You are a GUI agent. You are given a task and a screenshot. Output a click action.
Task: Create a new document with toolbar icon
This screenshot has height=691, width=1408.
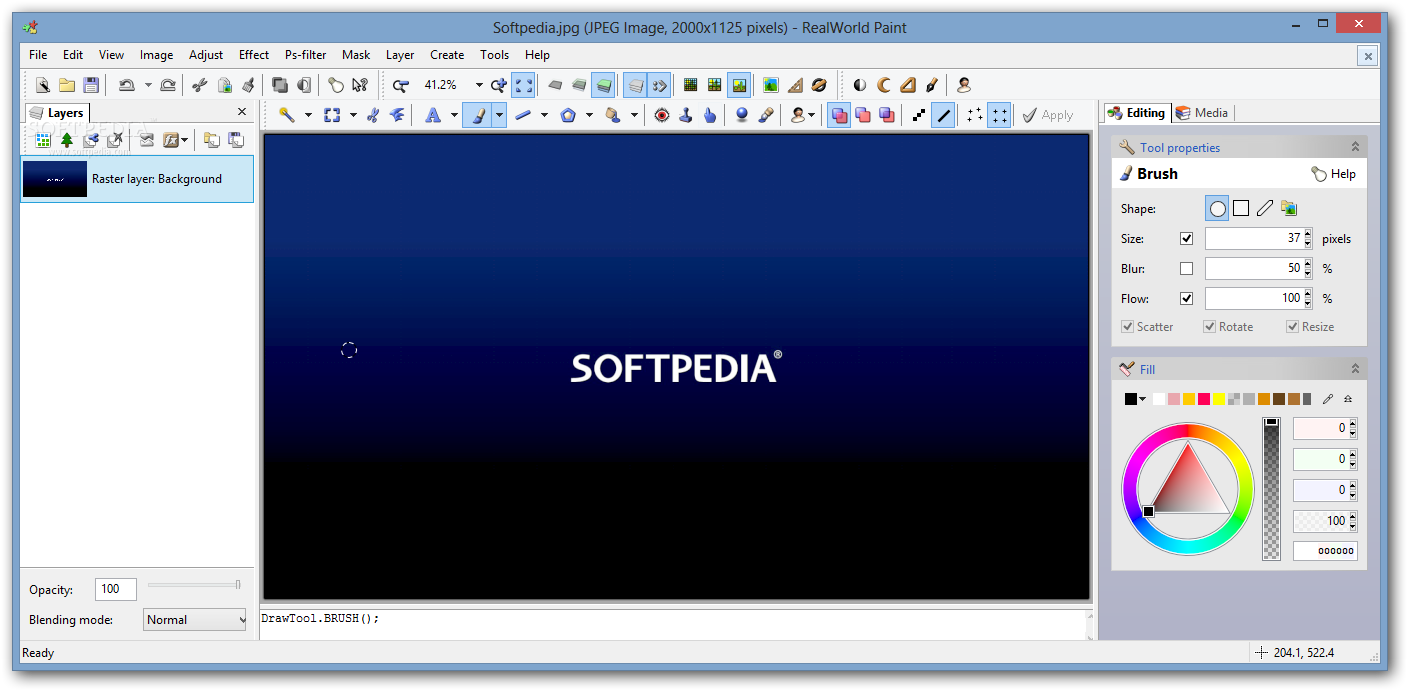coord(42,85)
